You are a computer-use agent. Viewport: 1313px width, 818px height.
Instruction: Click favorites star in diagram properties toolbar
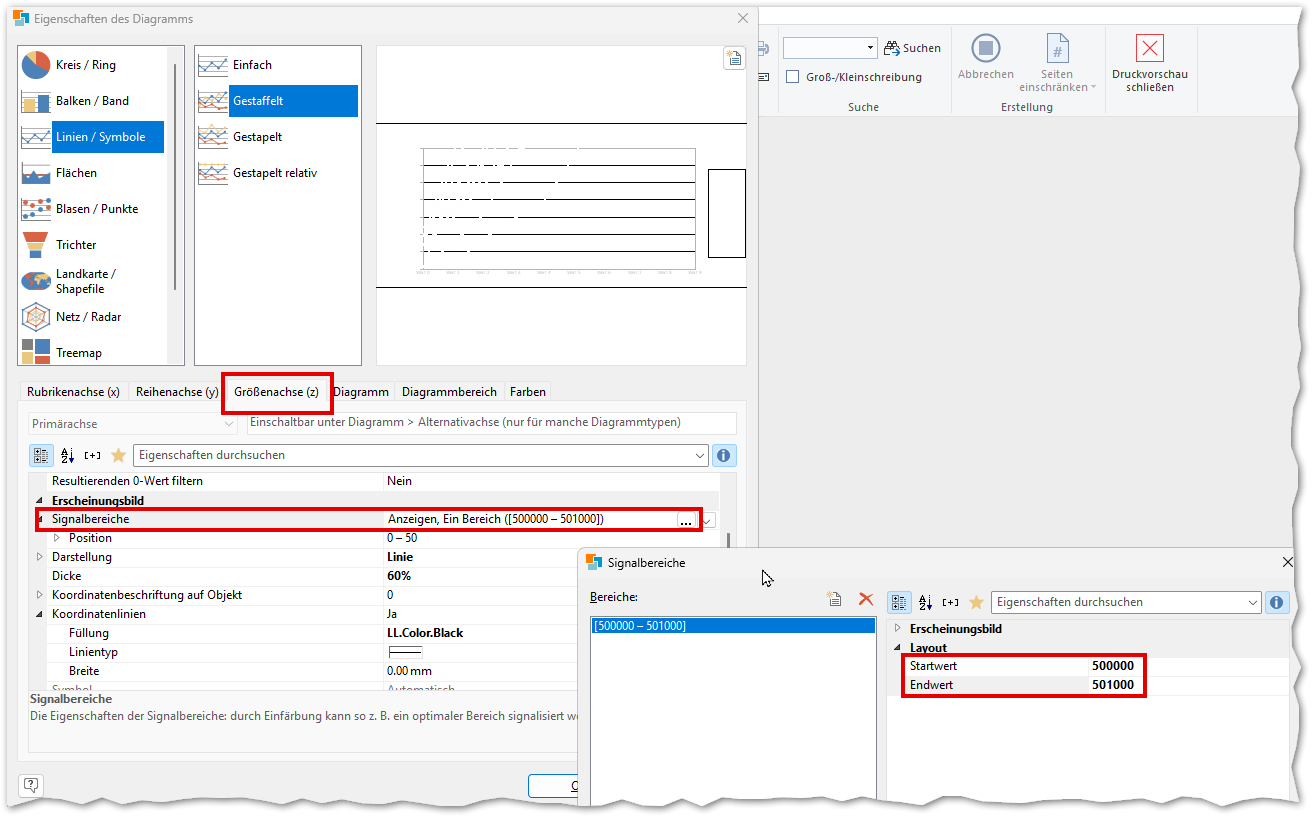tap(118, 455)
